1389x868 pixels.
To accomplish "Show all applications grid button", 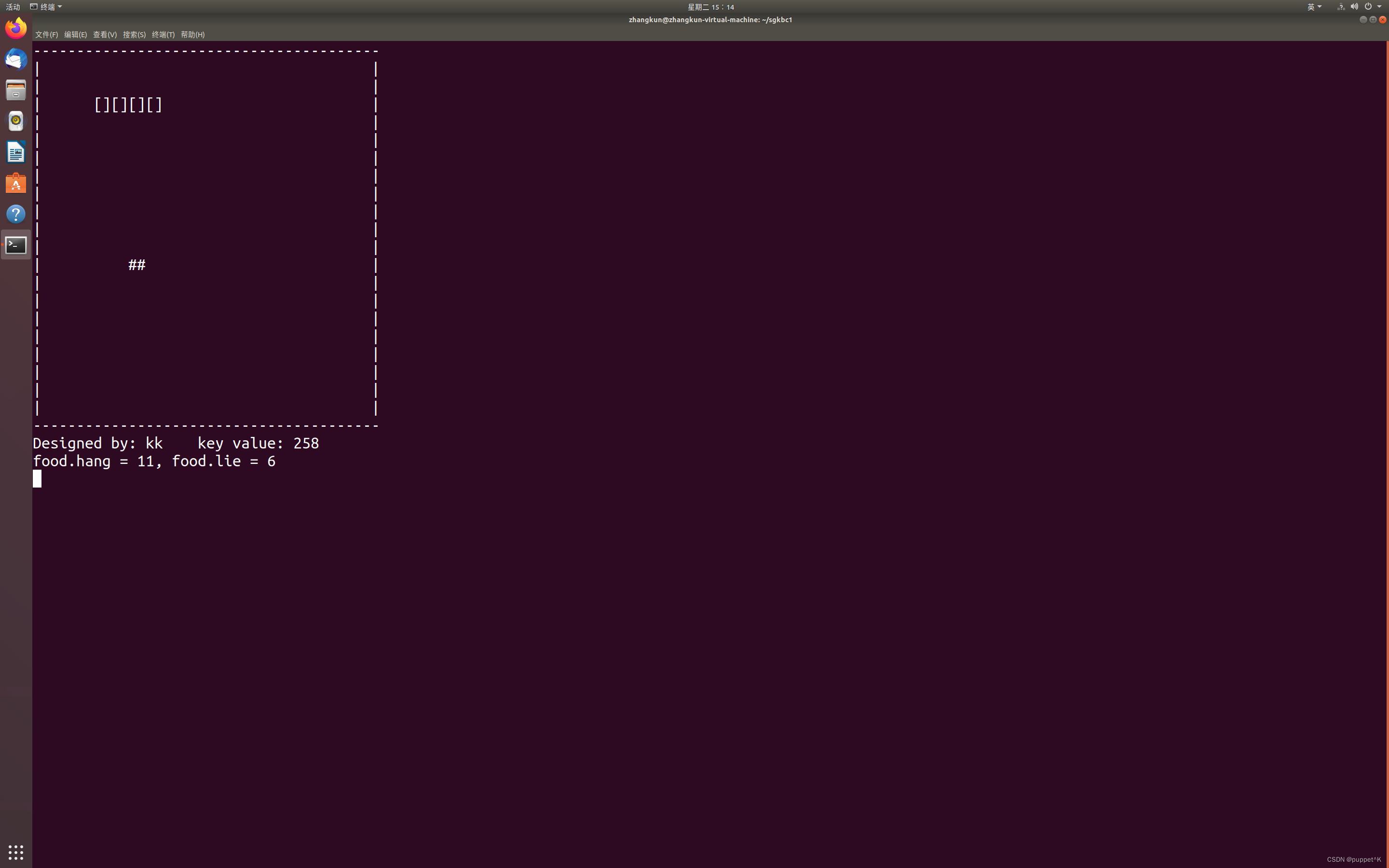I will click(16, 852).
